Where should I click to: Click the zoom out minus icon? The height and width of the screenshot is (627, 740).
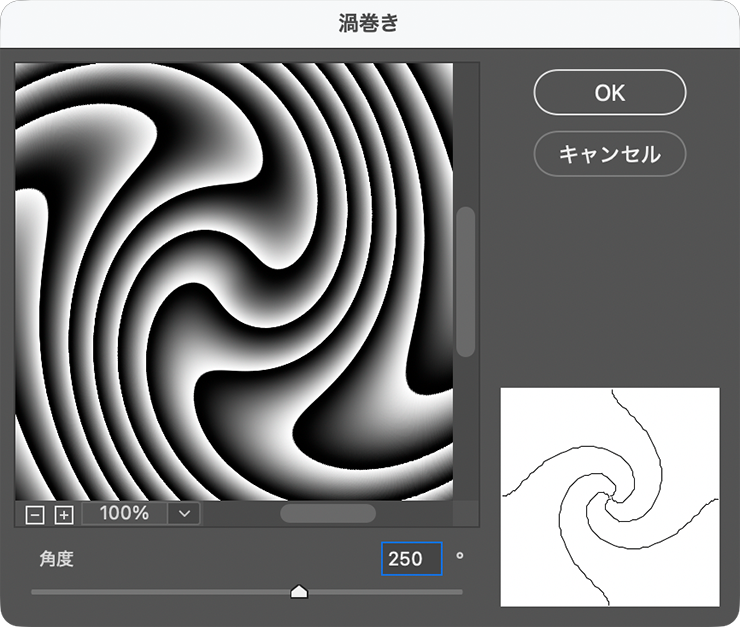click(35, 514)
